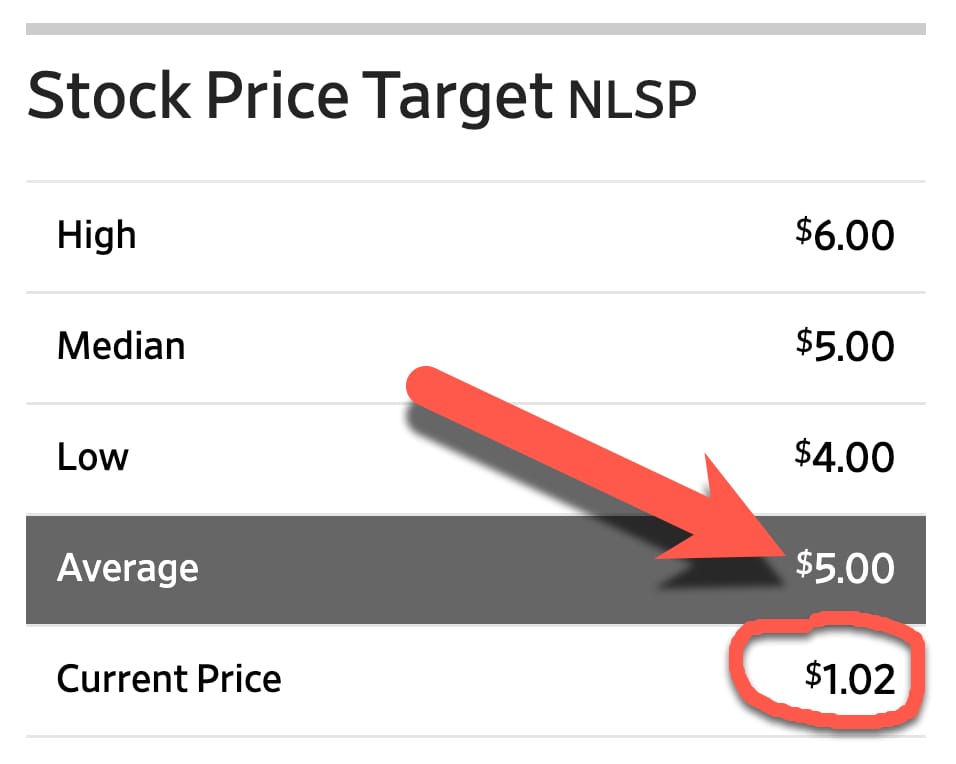956x764 pixels.
Task: Select the Average label in dark row
Action: 128,569
